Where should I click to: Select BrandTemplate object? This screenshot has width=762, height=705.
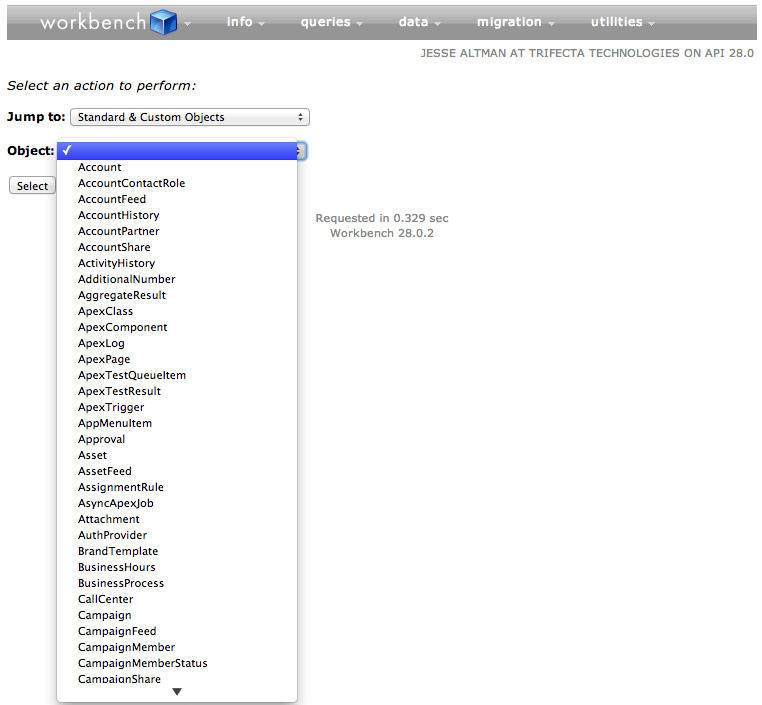[x=177, y=551]
